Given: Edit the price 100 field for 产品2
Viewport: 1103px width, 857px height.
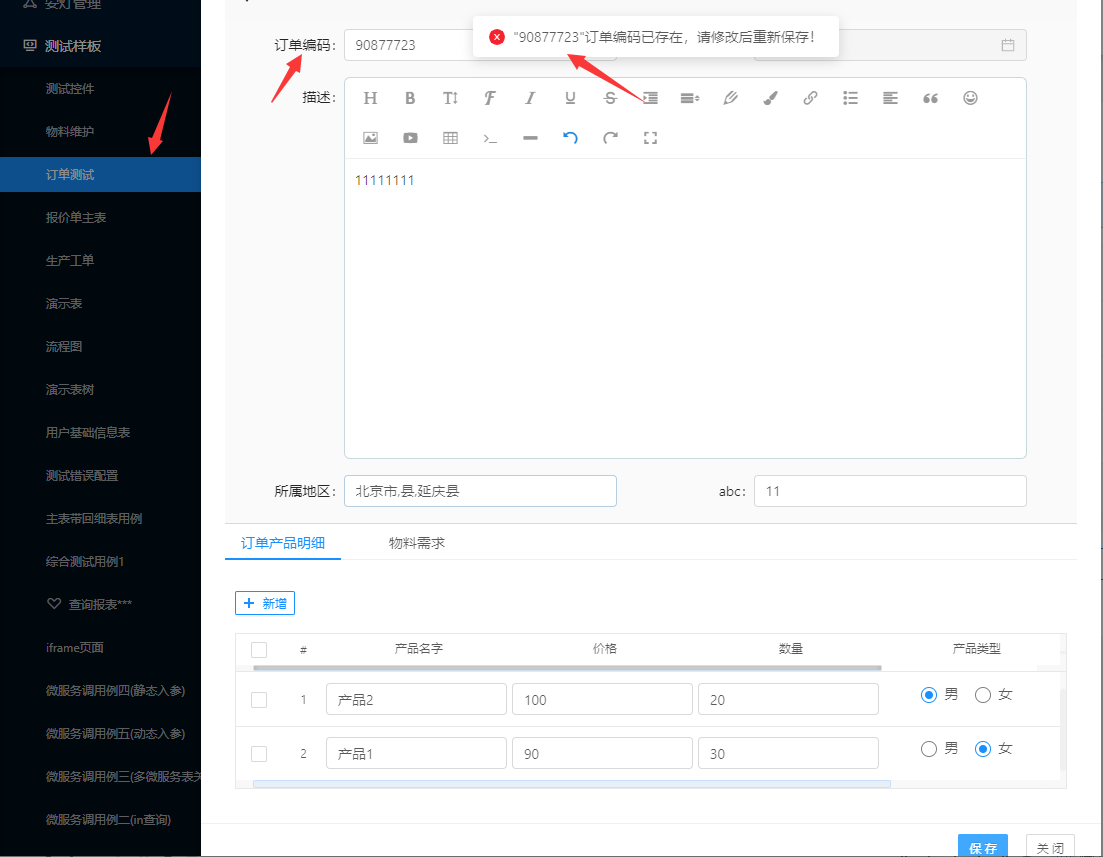Looking at the screenshot, I should click(602, 699).
